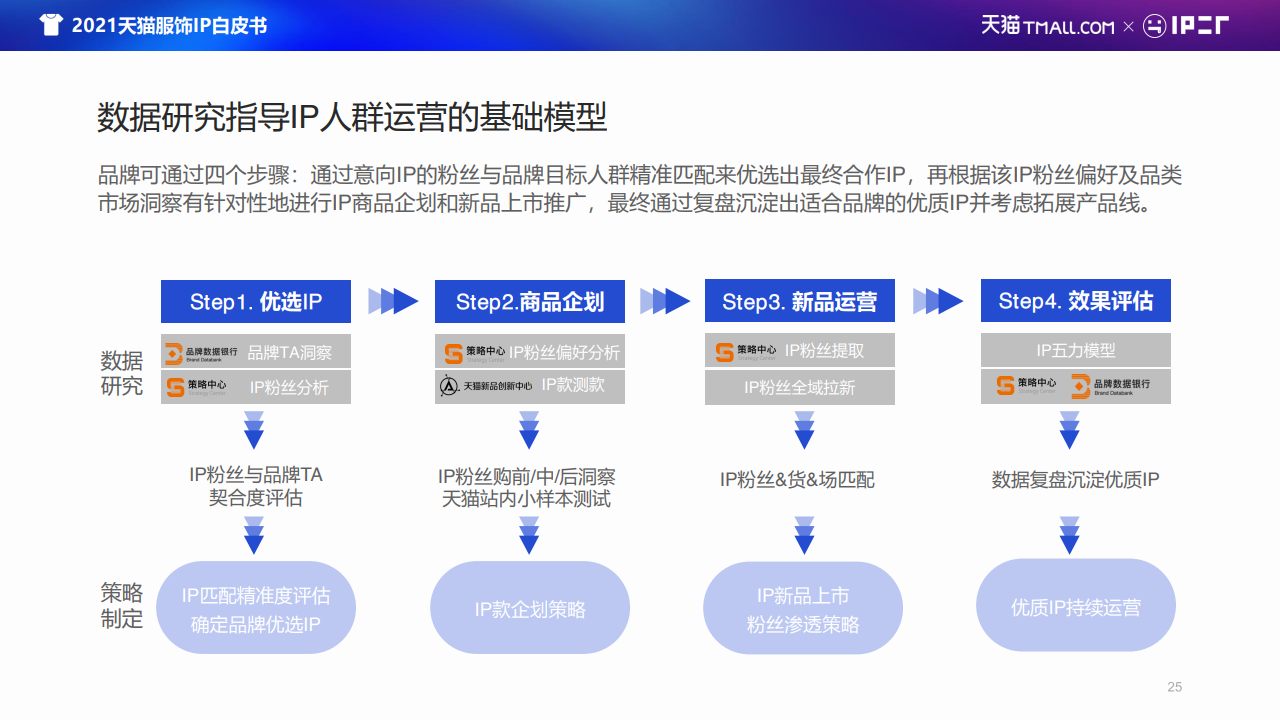Click the 品牌数据银行 logo under Step4

click(x=1110, y=386)
